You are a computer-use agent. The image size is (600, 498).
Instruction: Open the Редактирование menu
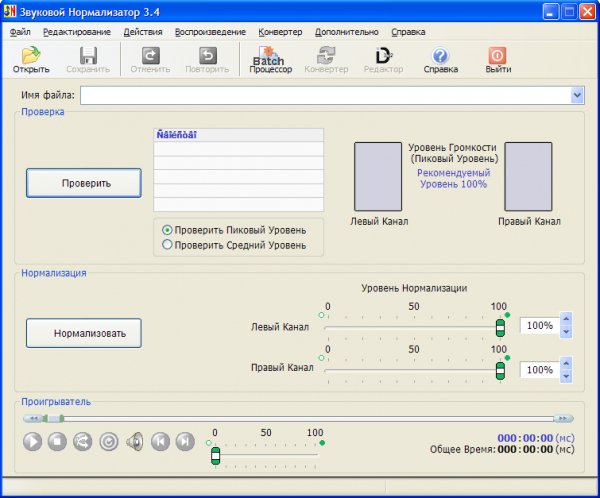click(x=77, y=32)
